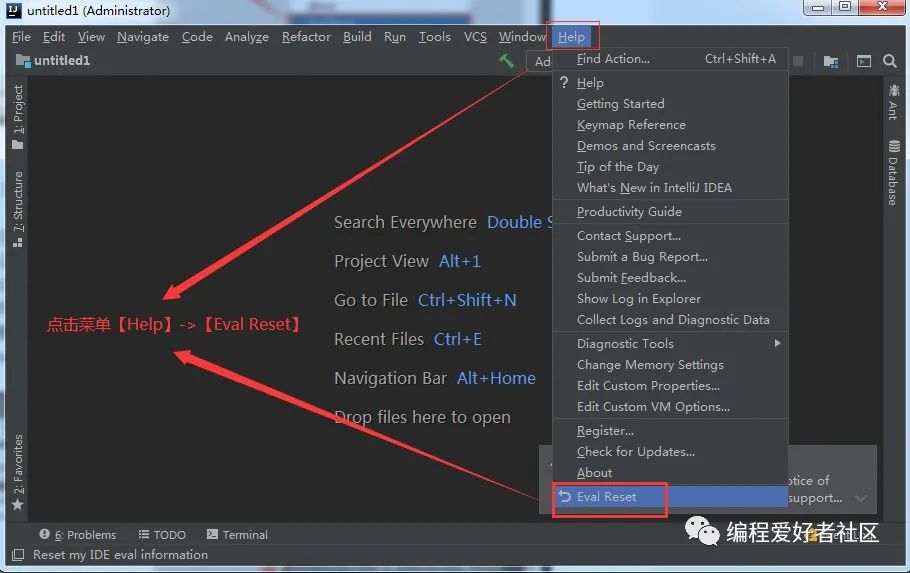This screenshot has width=910, height=573.
Task: Select Show Log in Explorer
Action: point(670,298)
